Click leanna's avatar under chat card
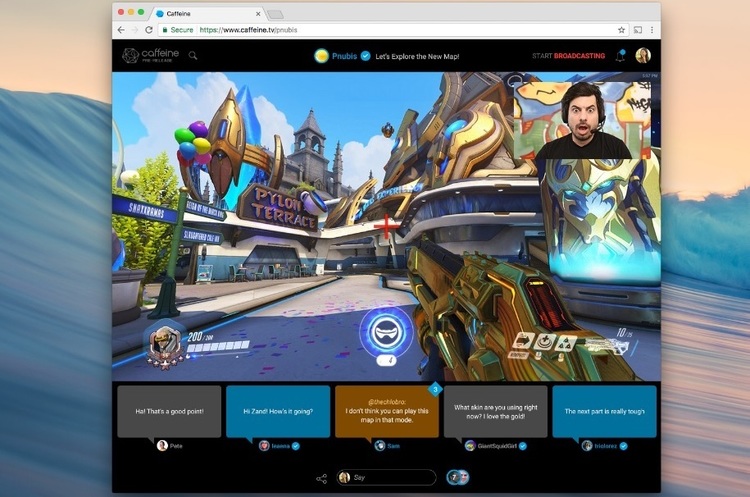Screen dimensions: 750x497 coord(264,446)
